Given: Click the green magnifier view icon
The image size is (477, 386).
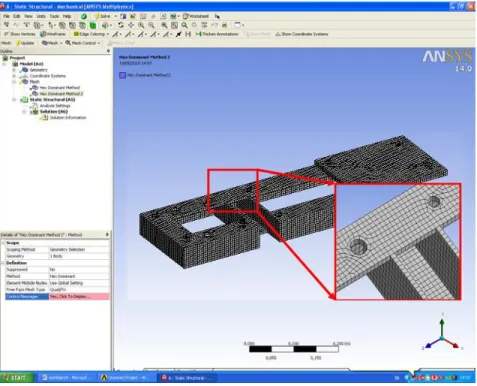Looking at the screenshot, I should (184, 25).
